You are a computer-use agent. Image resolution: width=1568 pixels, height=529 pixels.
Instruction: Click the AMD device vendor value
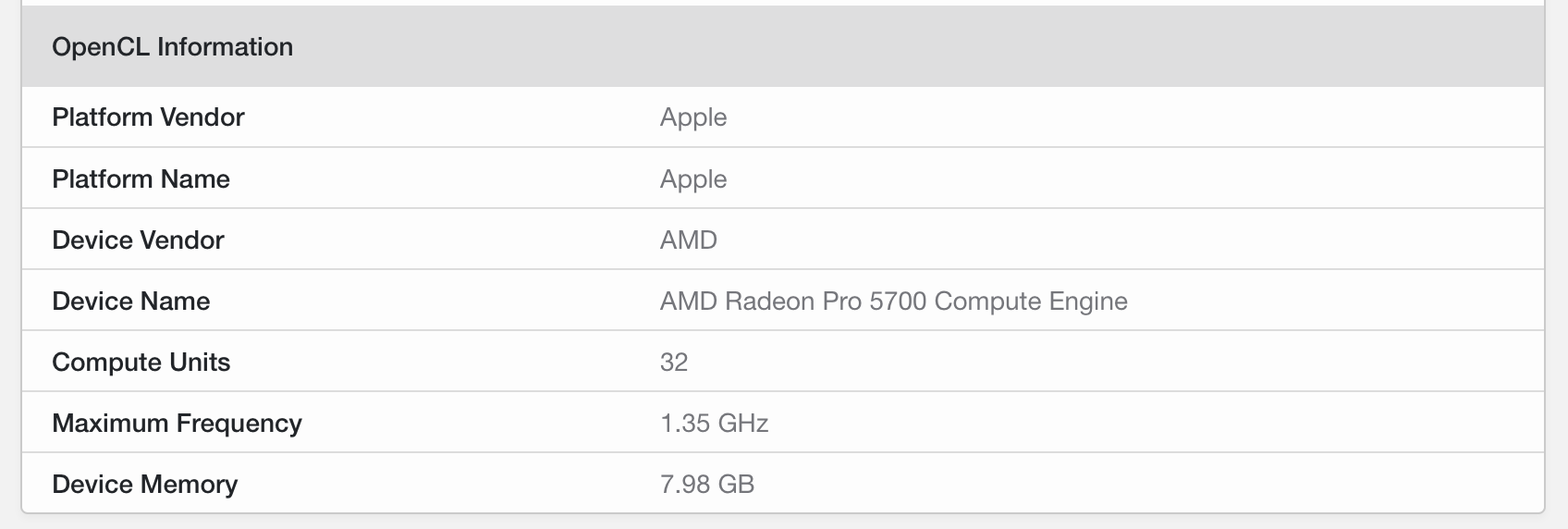pos(689,240)
